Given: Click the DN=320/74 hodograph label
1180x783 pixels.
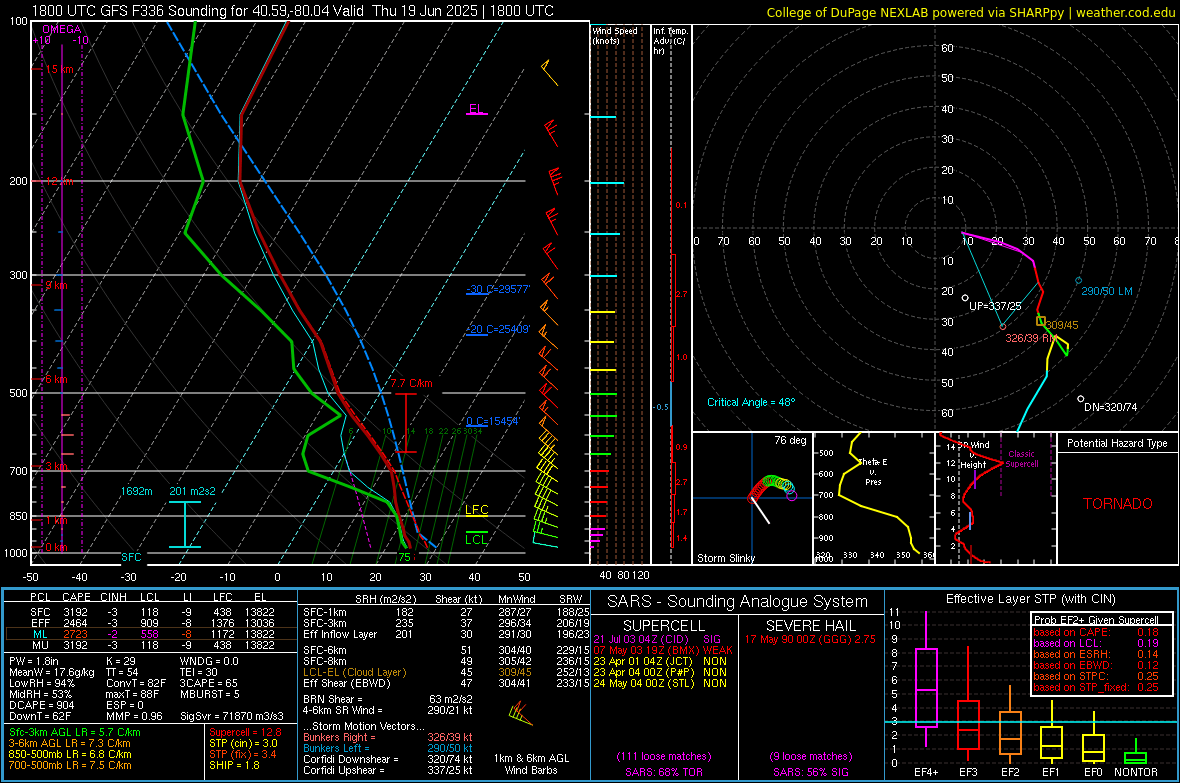Looking at the screenshot, I should 1111,407.
